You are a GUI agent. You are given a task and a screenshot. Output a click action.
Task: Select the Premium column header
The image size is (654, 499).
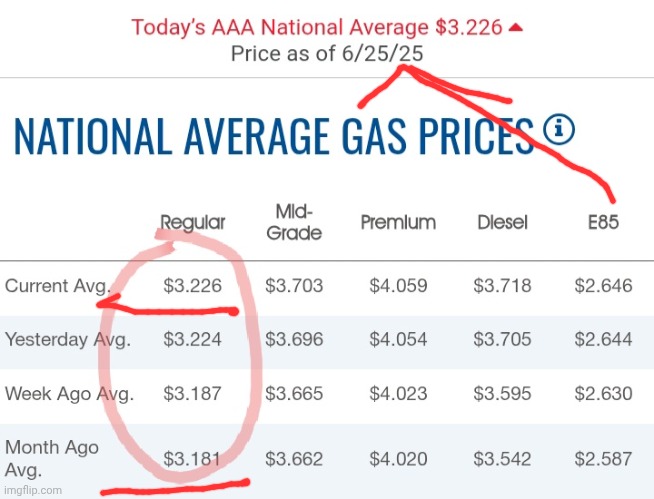pos(398,222)
